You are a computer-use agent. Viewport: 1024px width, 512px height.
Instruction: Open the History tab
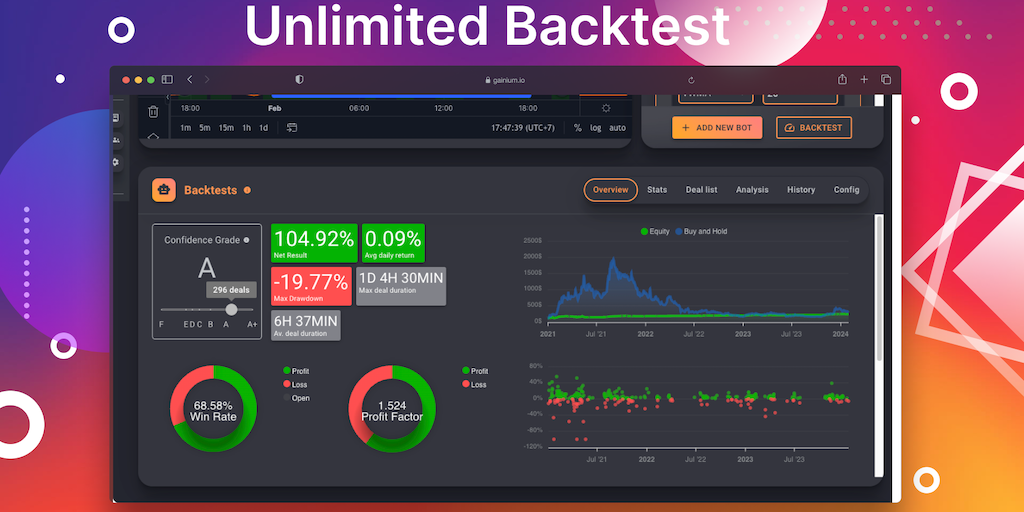pyautogui.click(x=801, y=190)
